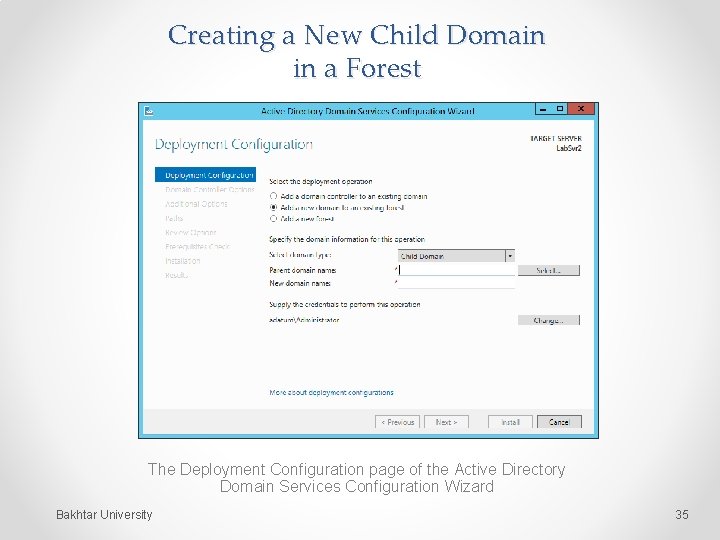Click the Next button
Screen dimensions: 720x540
click(x=446, y=422)
